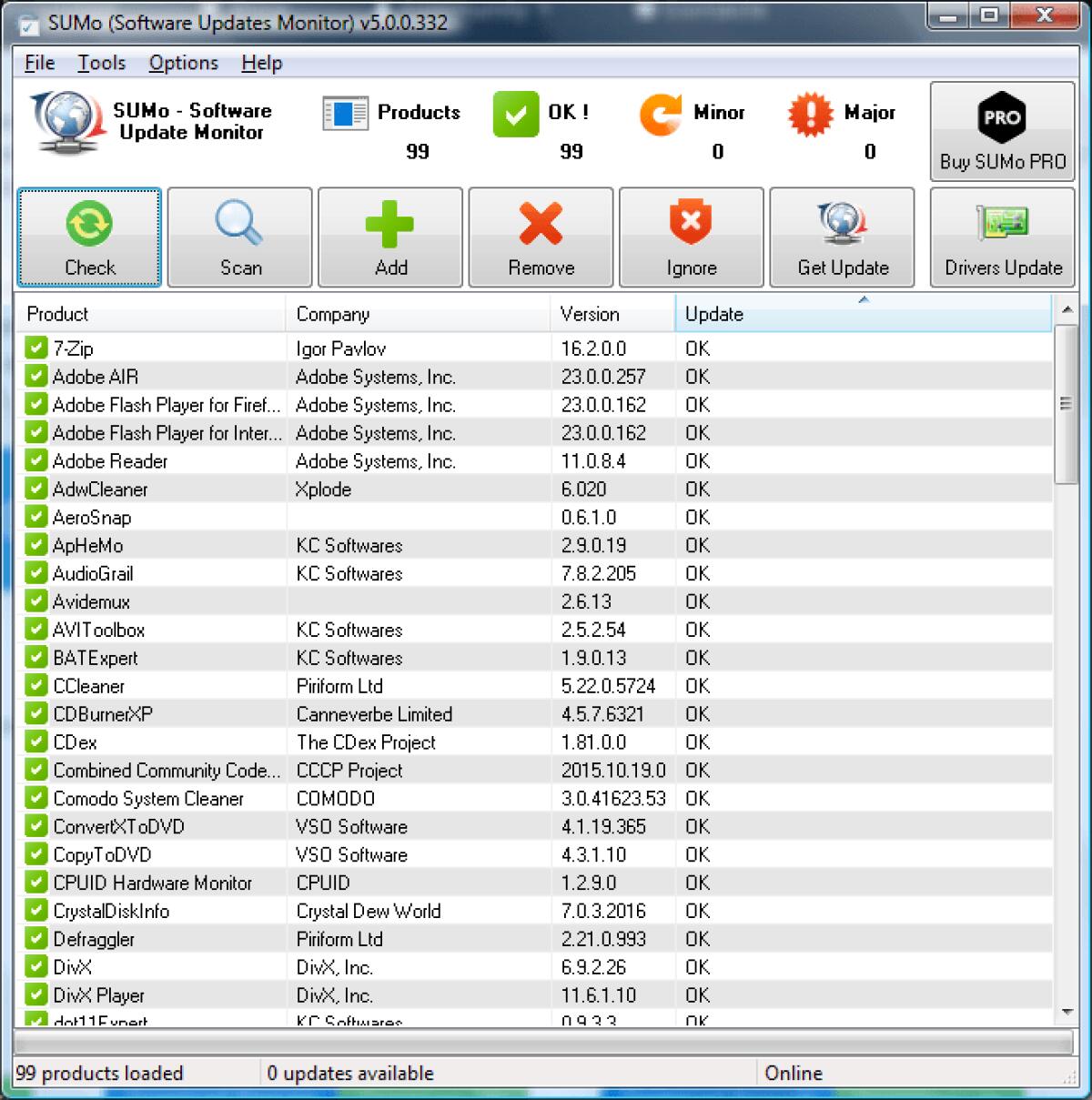This screenshot has width=1092, height=1100.
Task: Click the Buy SUMo PRO button
Action: [x=1002, y=132]
